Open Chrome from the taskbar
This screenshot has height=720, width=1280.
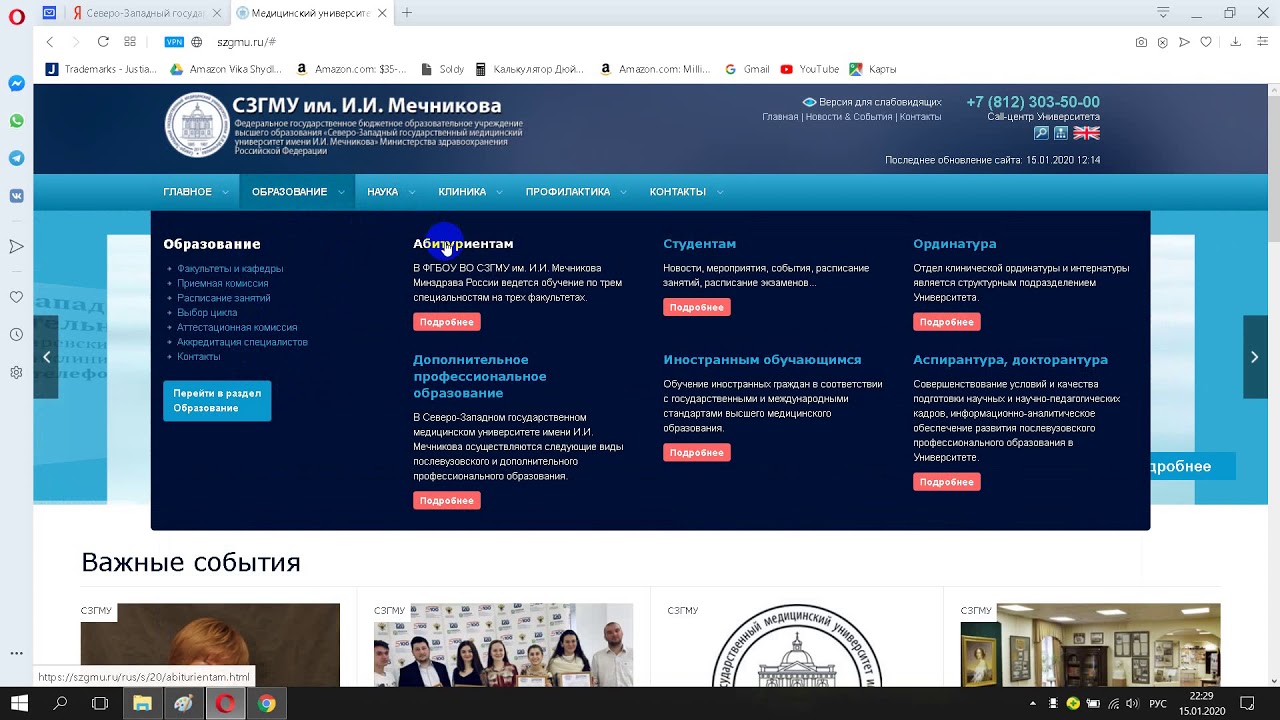[x=266, y=703]
